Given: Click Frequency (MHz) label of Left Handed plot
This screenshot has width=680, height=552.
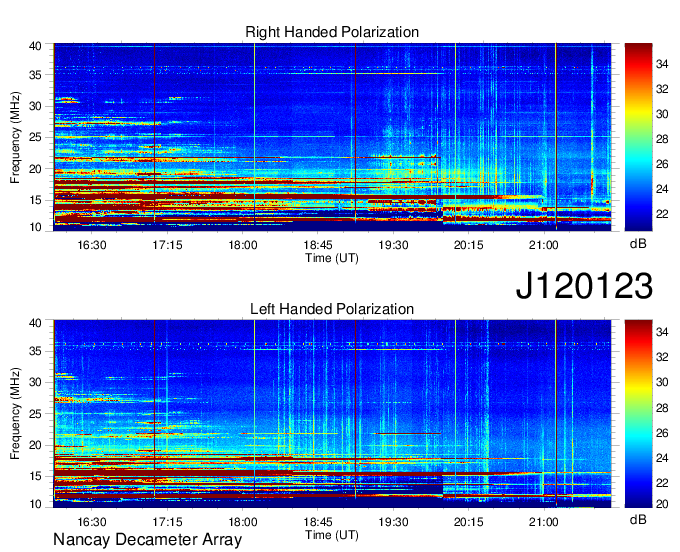Looking at the screenshot, I should tap(15, 414).
